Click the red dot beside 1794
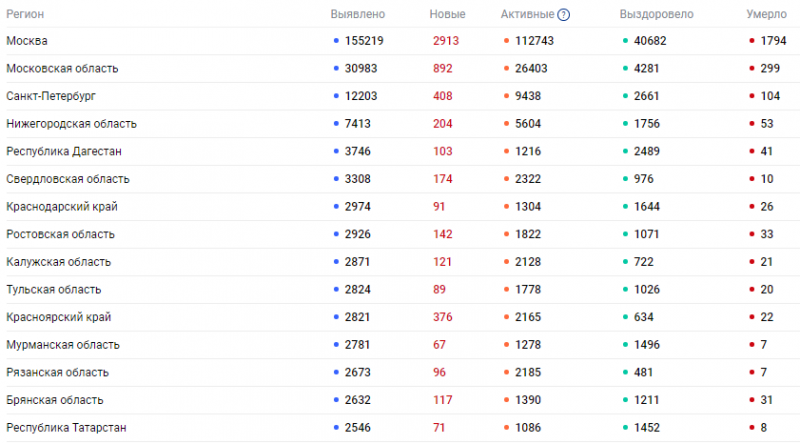The height and width of the screenshot is (443, 800). click(752, 41)
